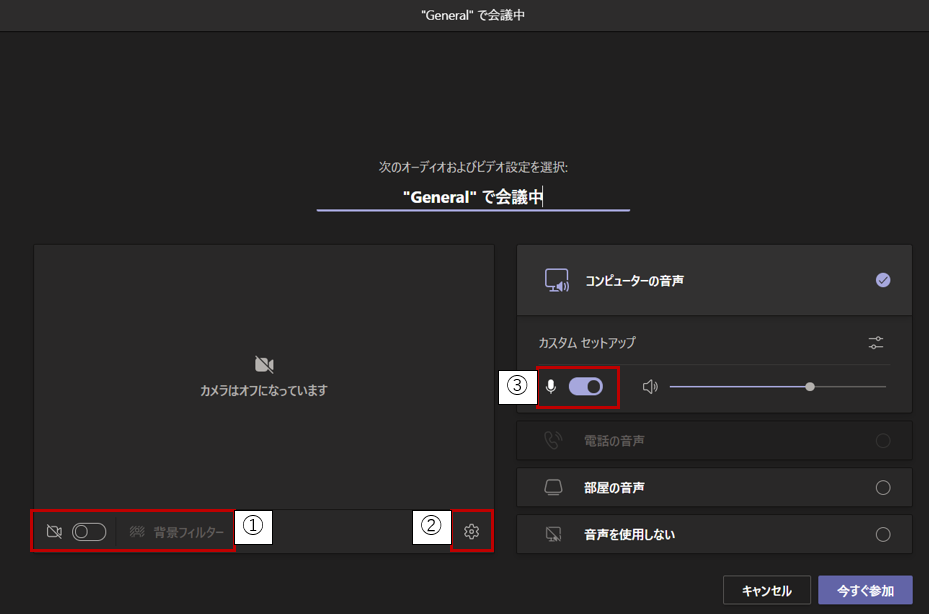Select the 音声を使用しない radio button
929x614 pixels.
pyautogui.click(x=882, y=535)
